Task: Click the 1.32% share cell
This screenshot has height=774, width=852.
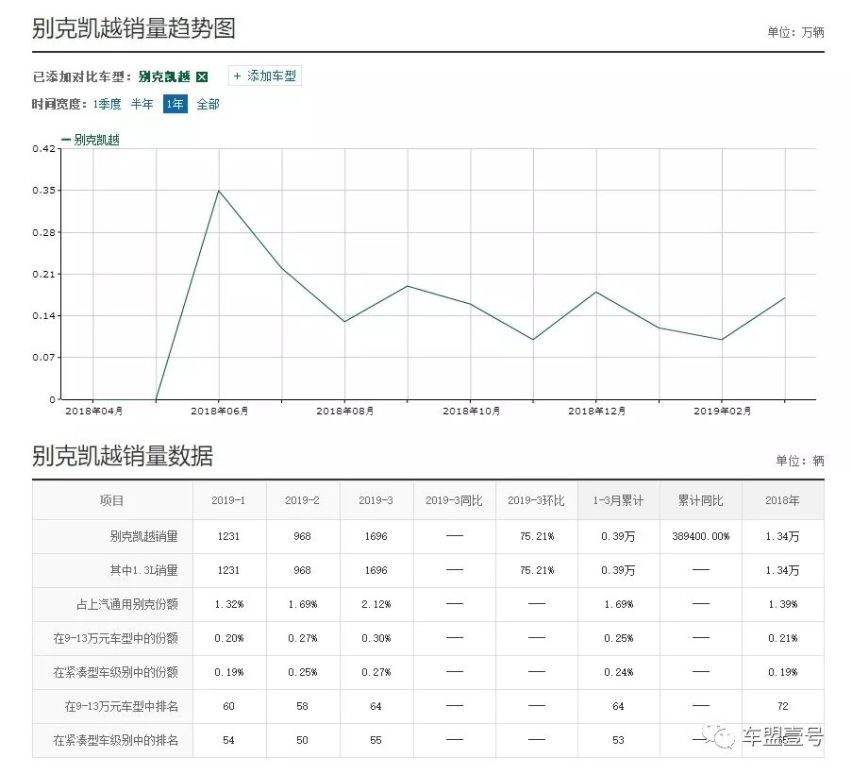Action: pyautogui.click(x=229, y=604)
